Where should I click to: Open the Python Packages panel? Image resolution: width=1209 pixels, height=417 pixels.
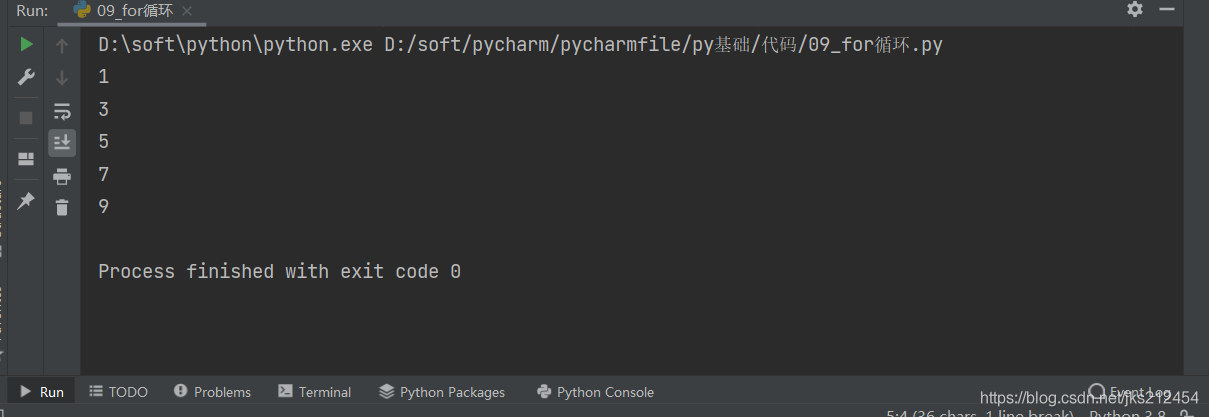tap(442, 392)
